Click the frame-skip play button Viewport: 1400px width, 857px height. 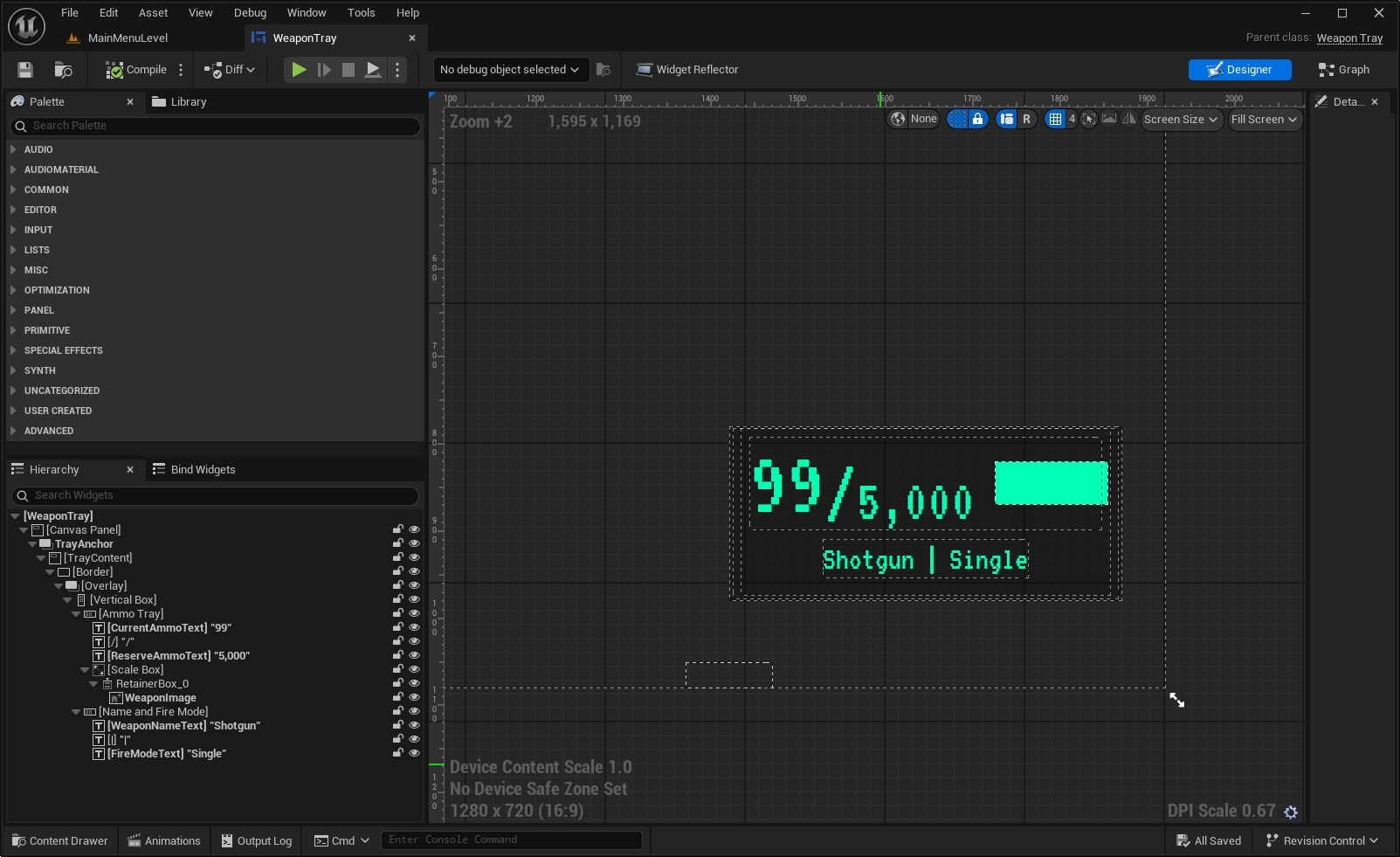coord(324,70)
